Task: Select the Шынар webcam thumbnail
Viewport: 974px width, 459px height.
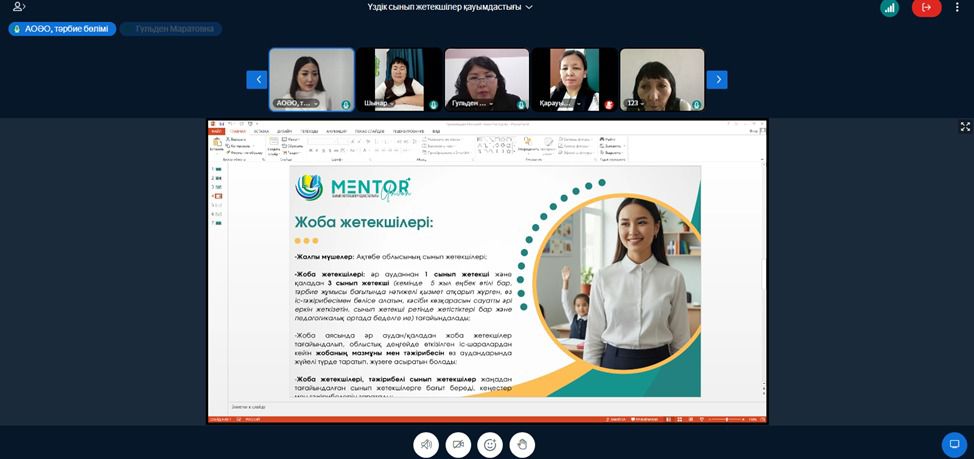Action: point(399,79)
